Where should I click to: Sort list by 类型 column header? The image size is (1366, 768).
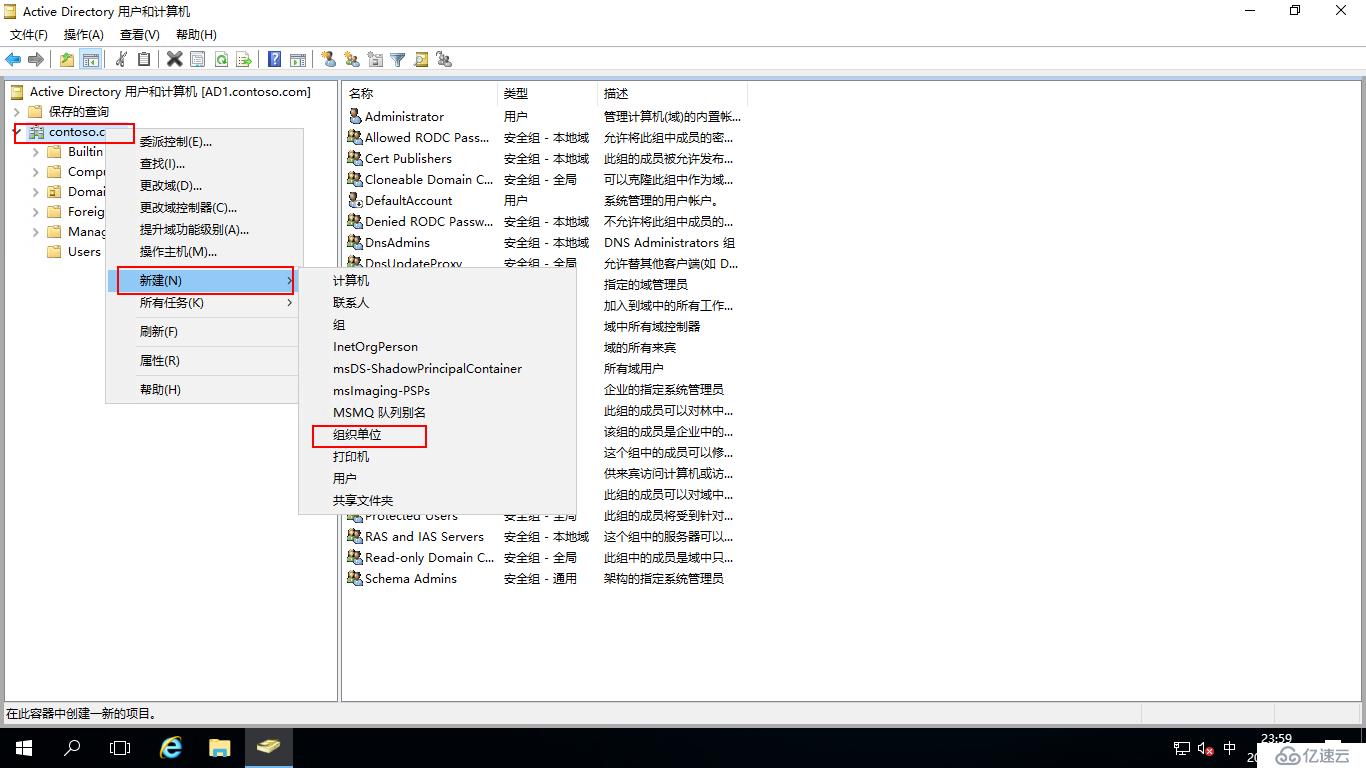tap(547, 93)
